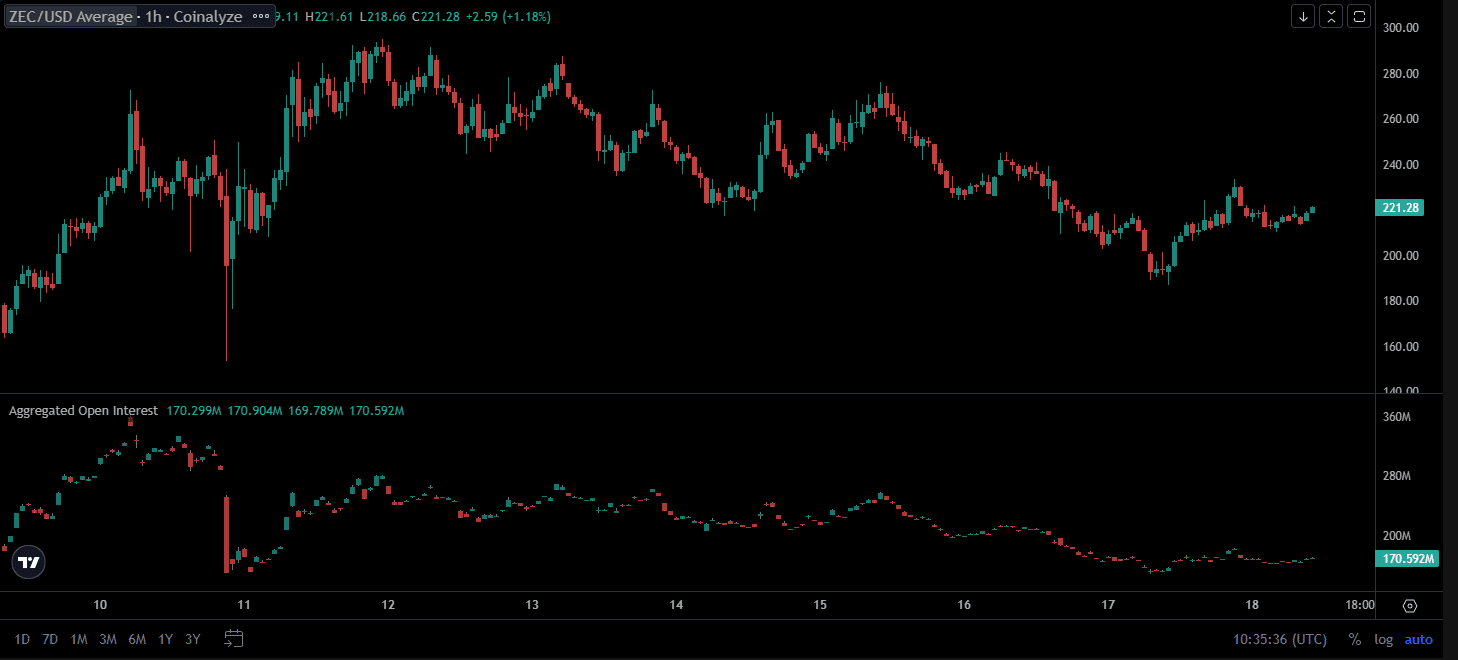Click the Aggregated Open Interest indicator label
Screen dimensions: 1458x660
[83, 411]
